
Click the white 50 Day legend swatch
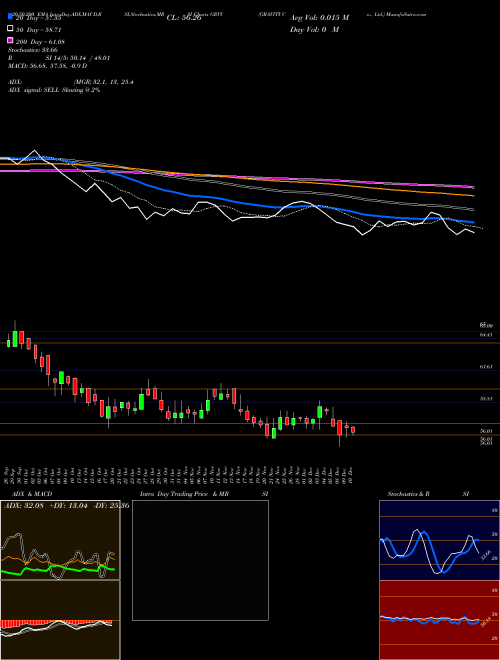pyautogui.click(x=10, y=29)
